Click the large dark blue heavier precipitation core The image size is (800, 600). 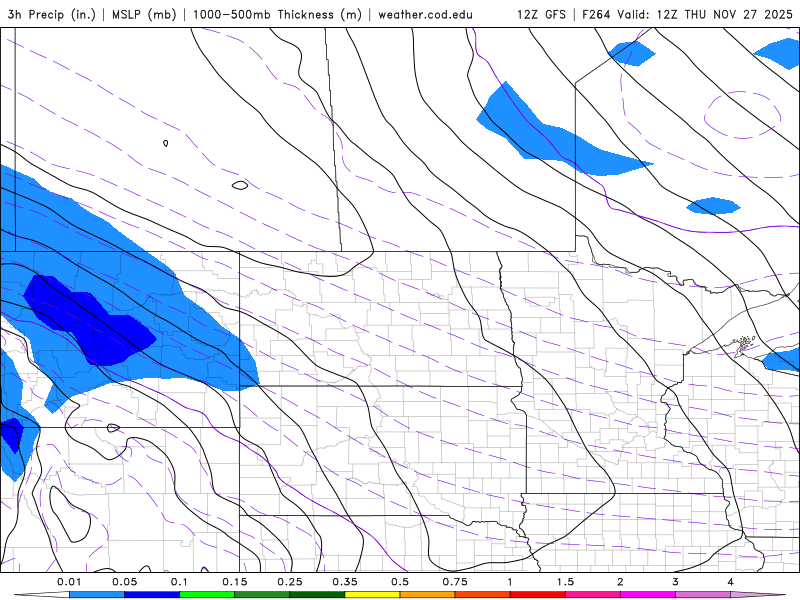tap(92, 320)
